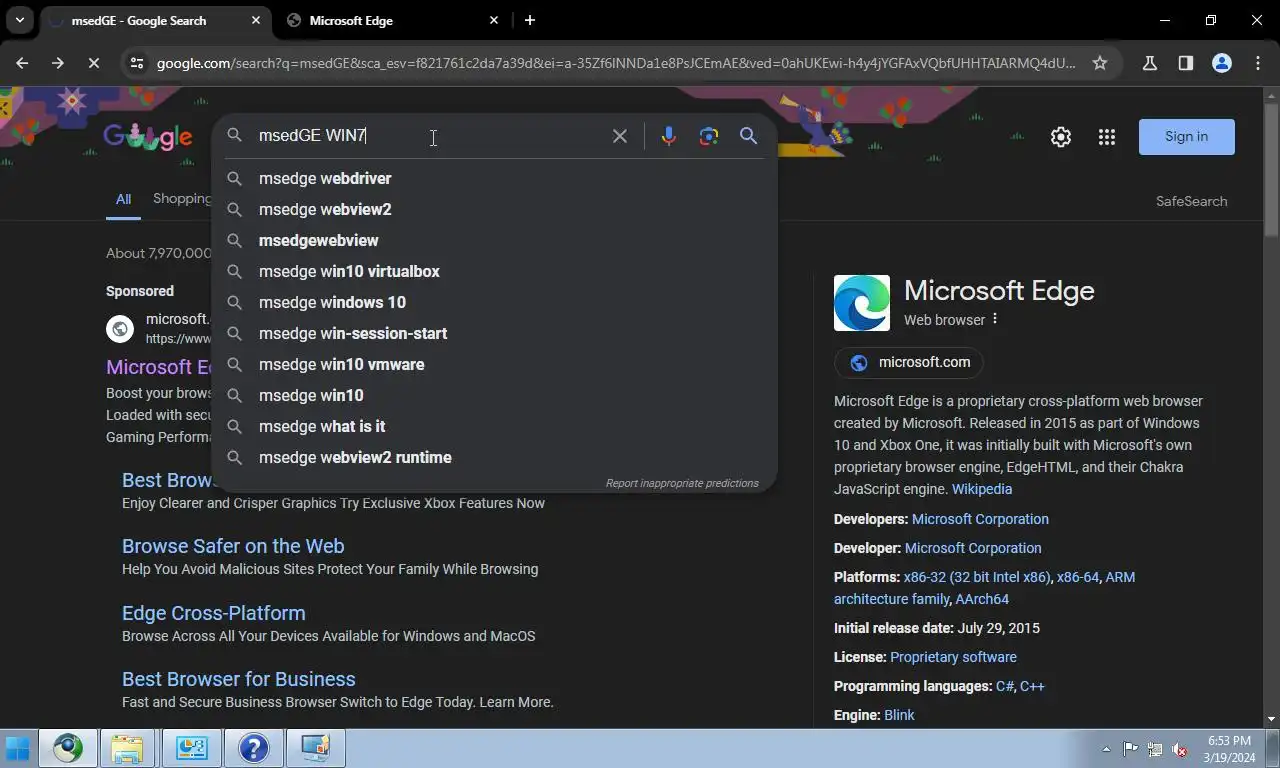Screen dimensions: 1280x768
Task: Open the Windows Start button
Action: [18, 749]
